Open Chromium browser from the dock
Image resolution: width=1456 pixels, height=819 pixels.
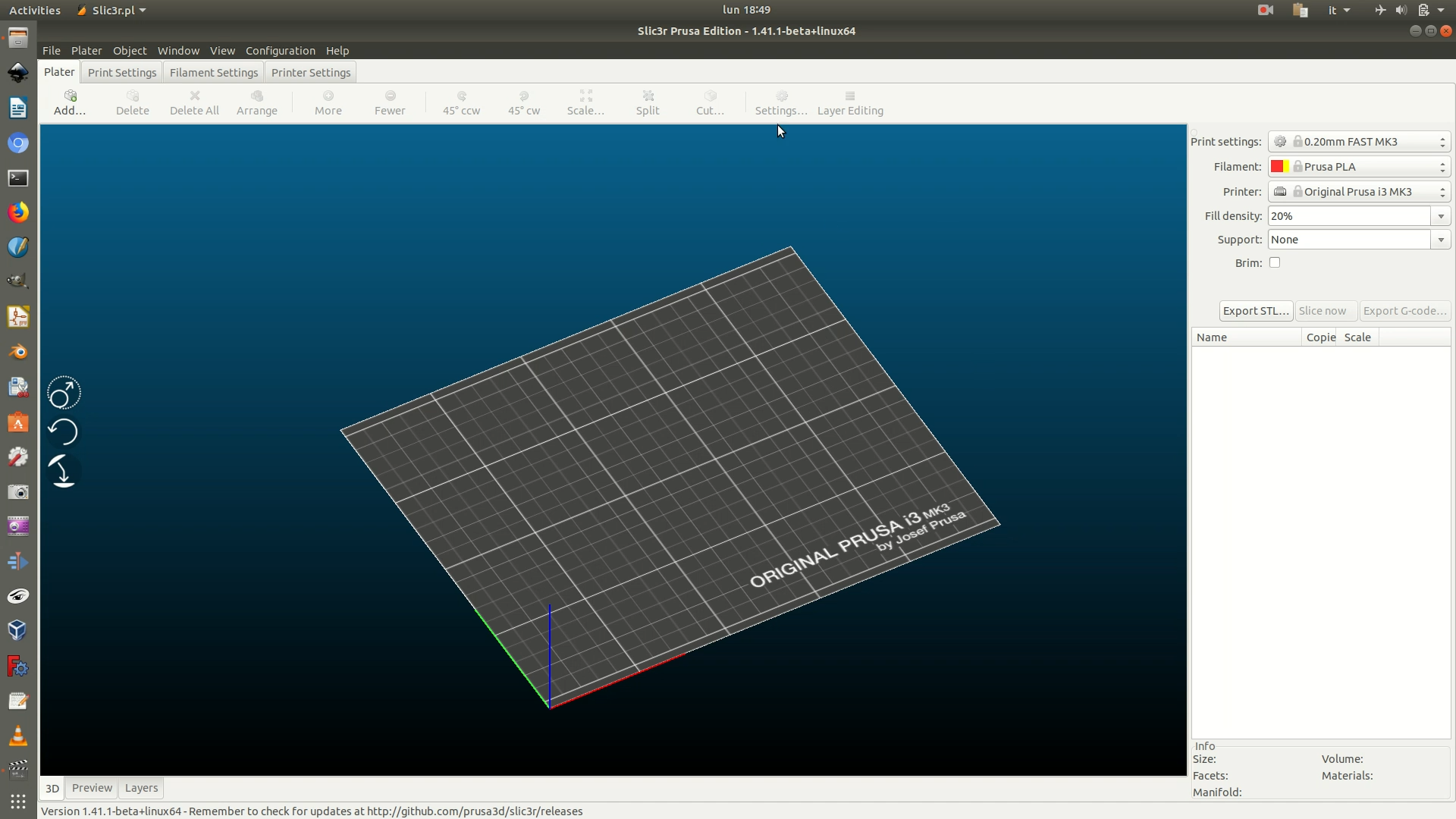click(18, 143)
